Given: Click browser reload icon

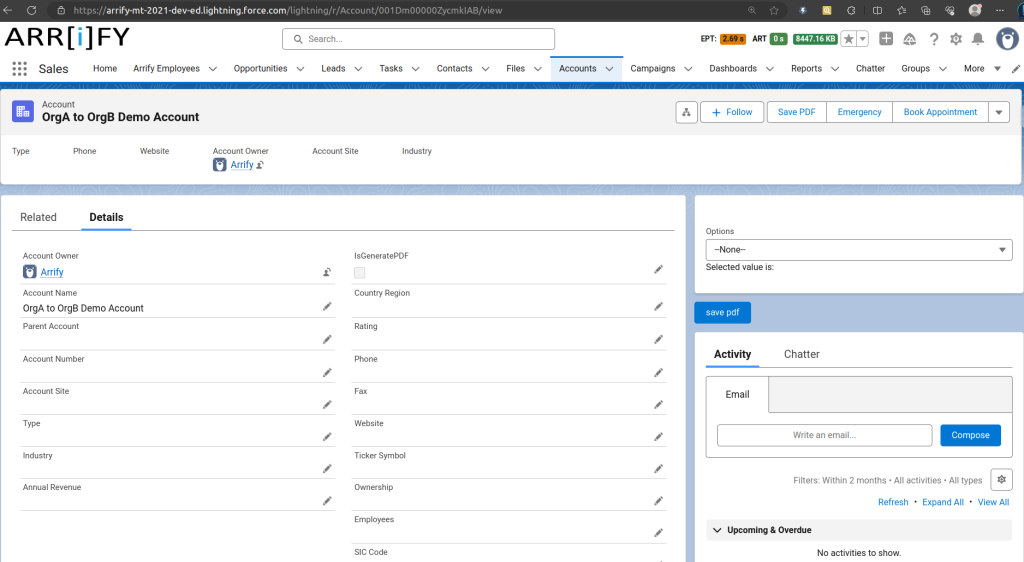Looking at the screenshot, I should point(31,10).
